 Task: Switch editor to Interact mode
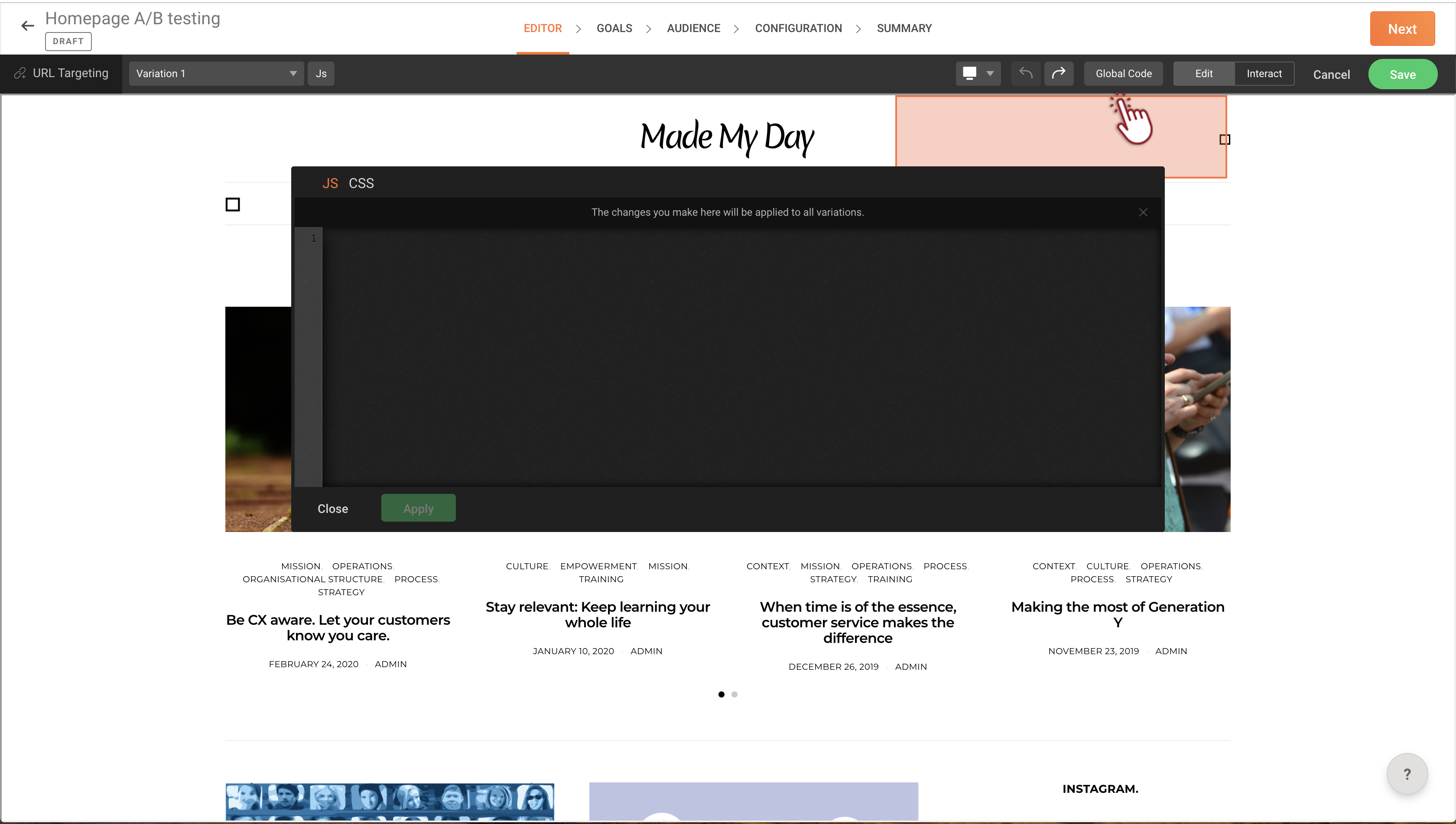(x=1264, y=74)
